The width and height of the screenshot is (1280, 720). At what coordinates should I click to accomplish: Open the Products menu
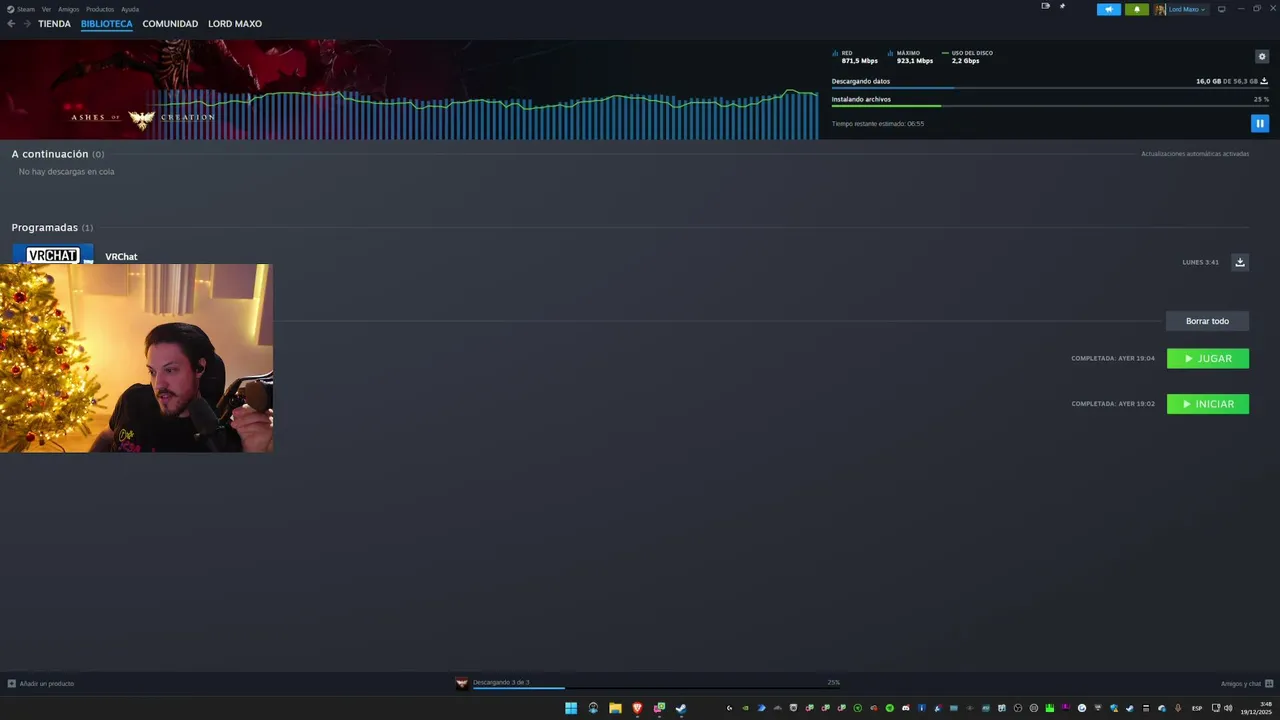pos(100,9)
